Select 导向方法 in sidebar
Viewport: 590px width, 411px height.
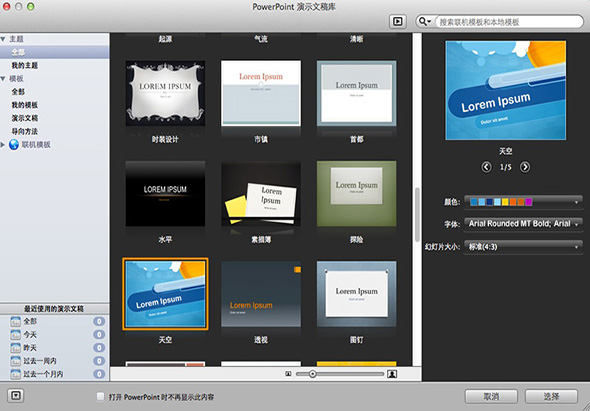coord(24,131)
